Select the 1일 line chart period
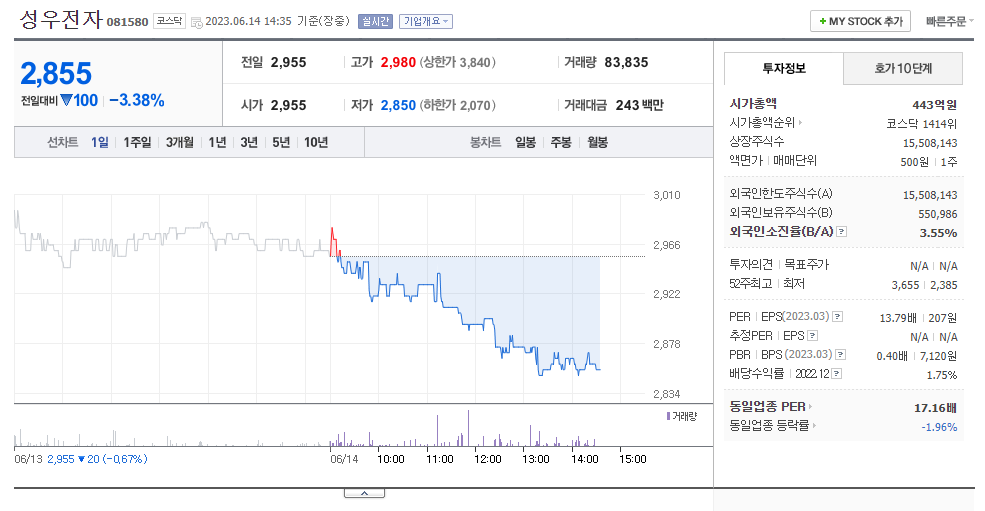Viewport: 985px width, 511px height. (99, 143)
